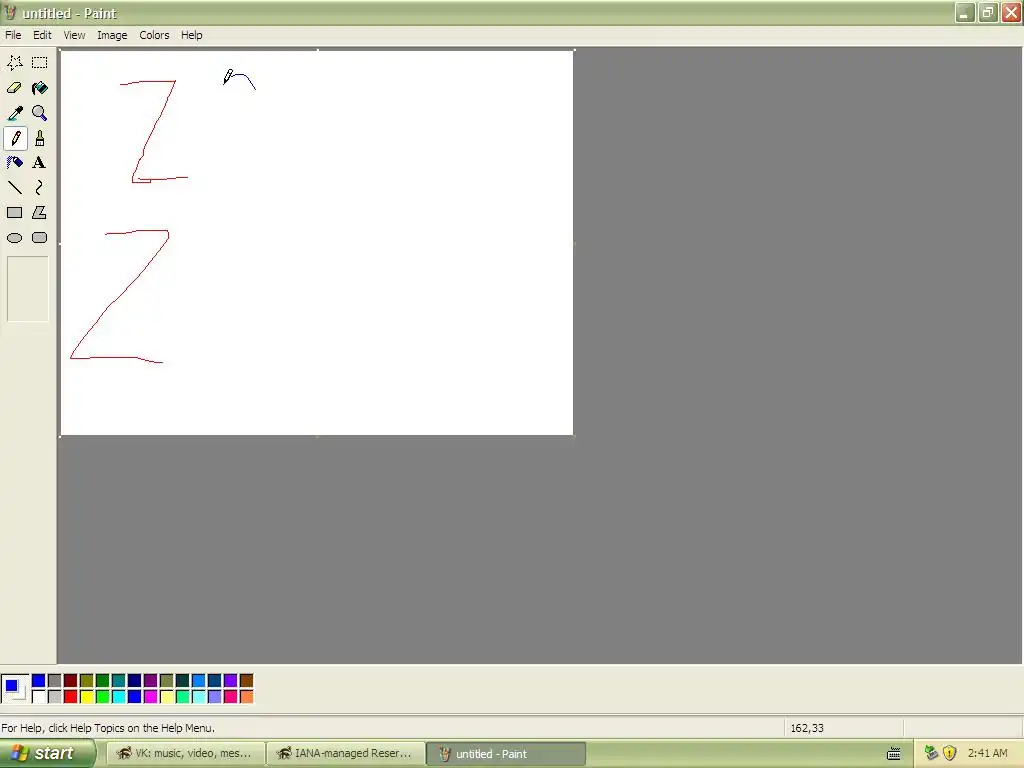Click the Pencil tool in toolbox
This screenshot has width=1024, height=768.
14,138
